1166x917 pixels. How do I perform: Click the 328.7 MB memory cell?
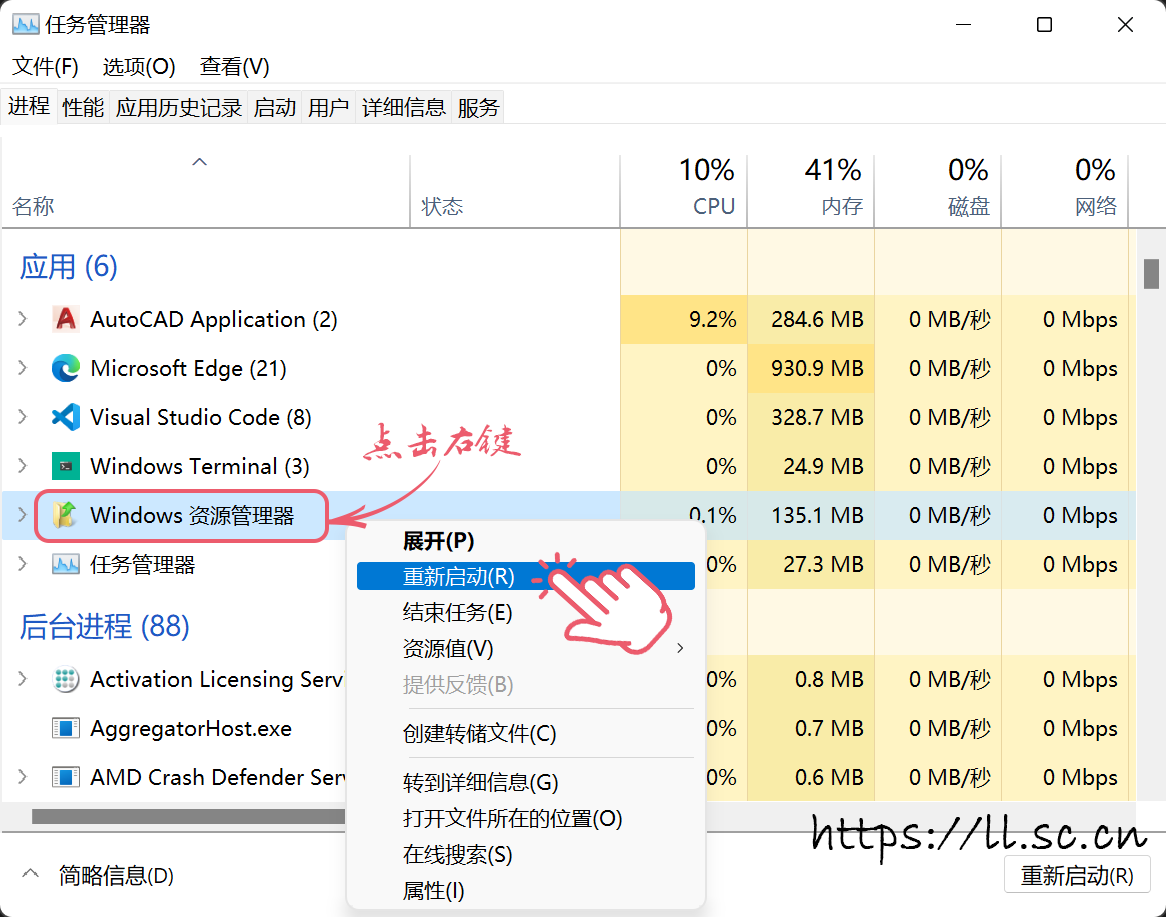tap(811, 417)
